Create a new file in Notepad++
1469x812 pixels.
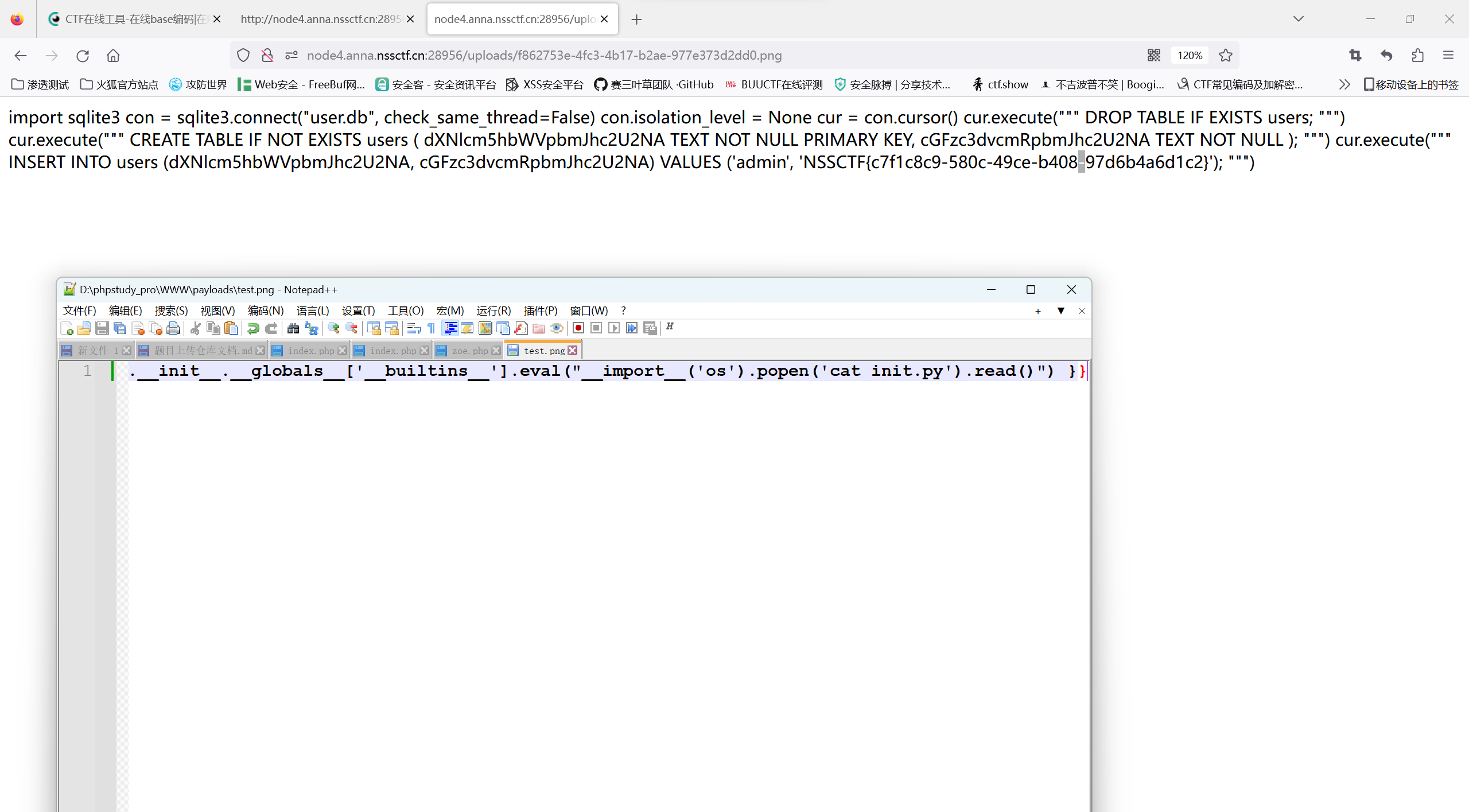pos(67,328)
